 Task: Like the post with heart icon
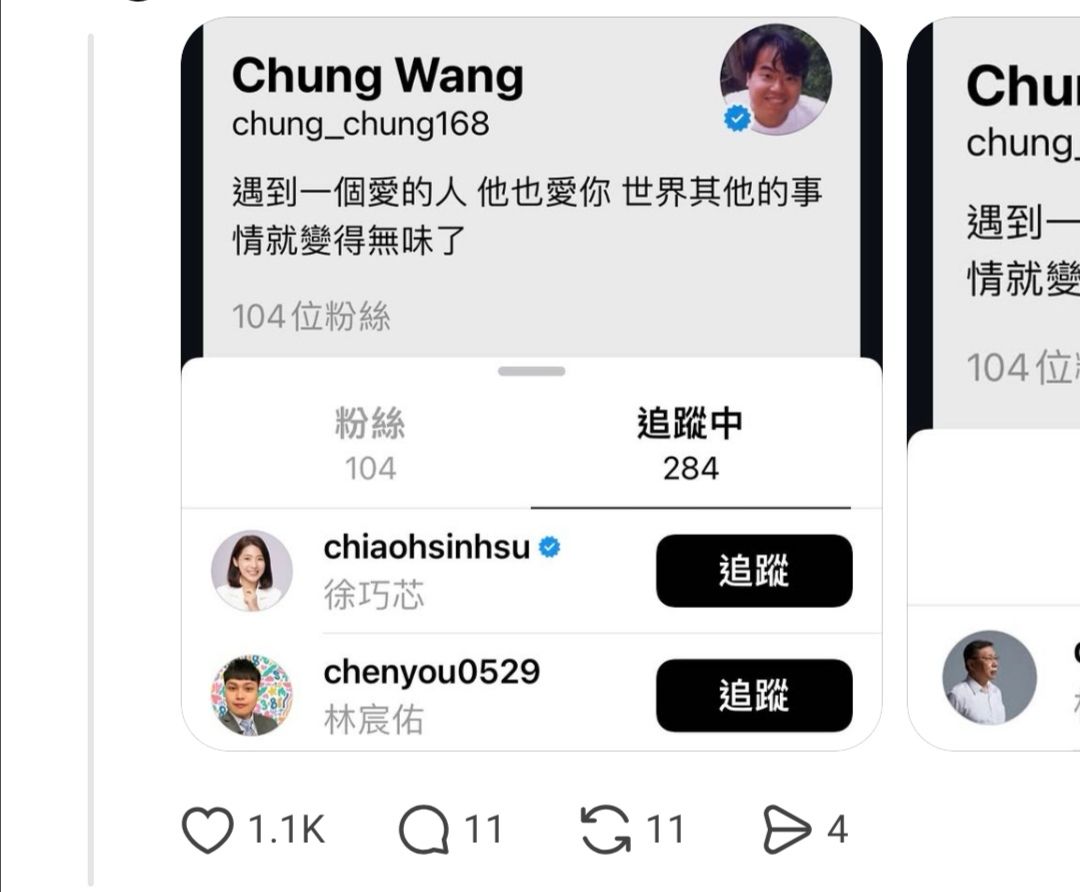tap(207, 829)
